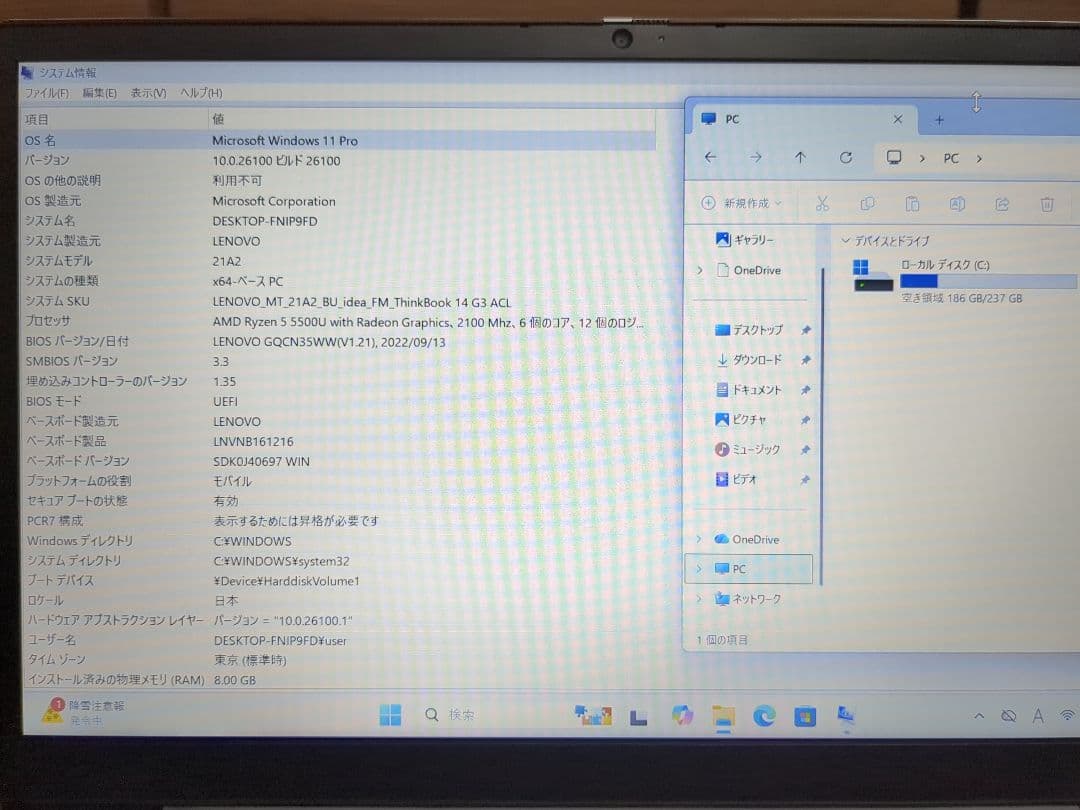Viewport: 1080px width, 810px height.
Task: Click the Refresh icon in Explorer address bar
Action: pyautogui.click(x=845, y=157)
